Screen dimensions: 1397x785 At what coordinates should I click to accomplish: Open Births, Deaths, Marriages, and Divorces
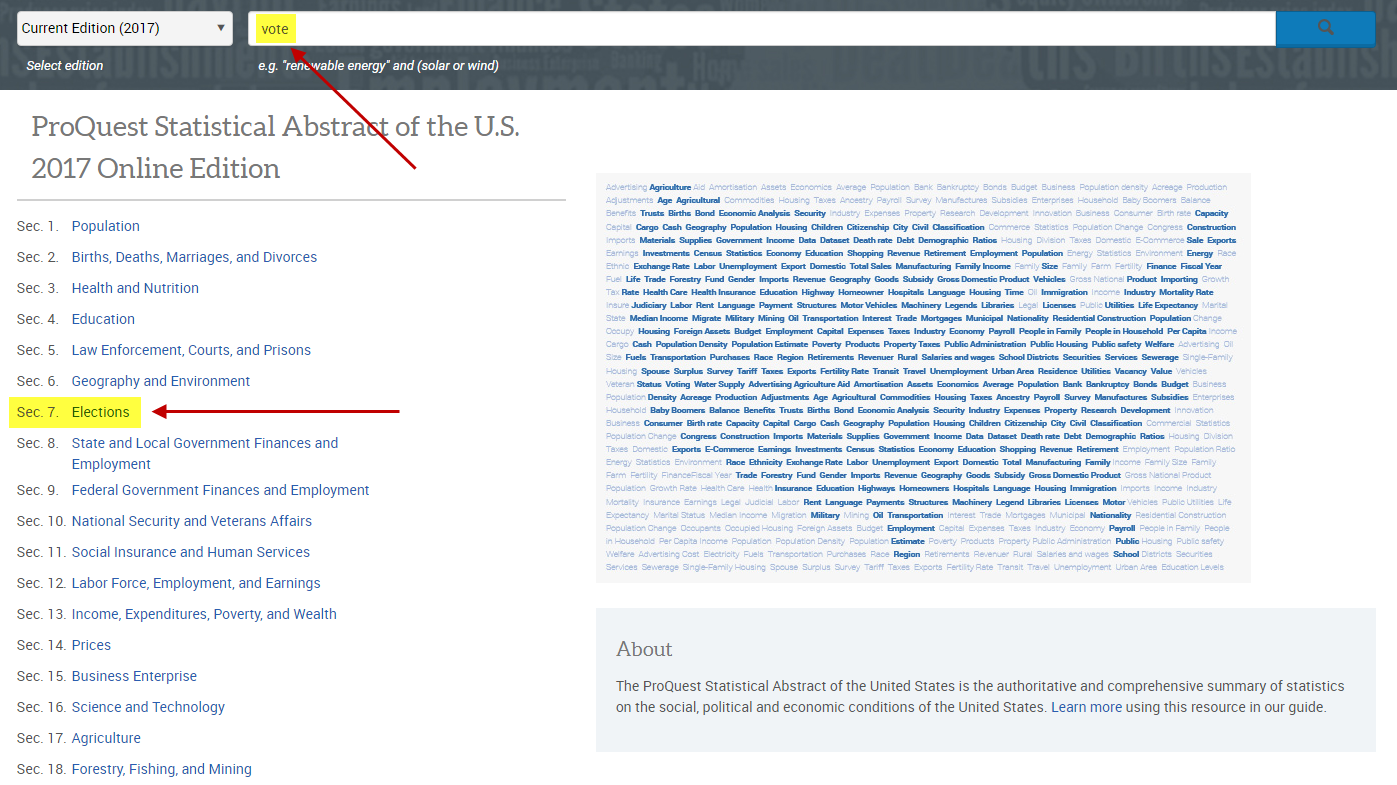coord(194,257)
